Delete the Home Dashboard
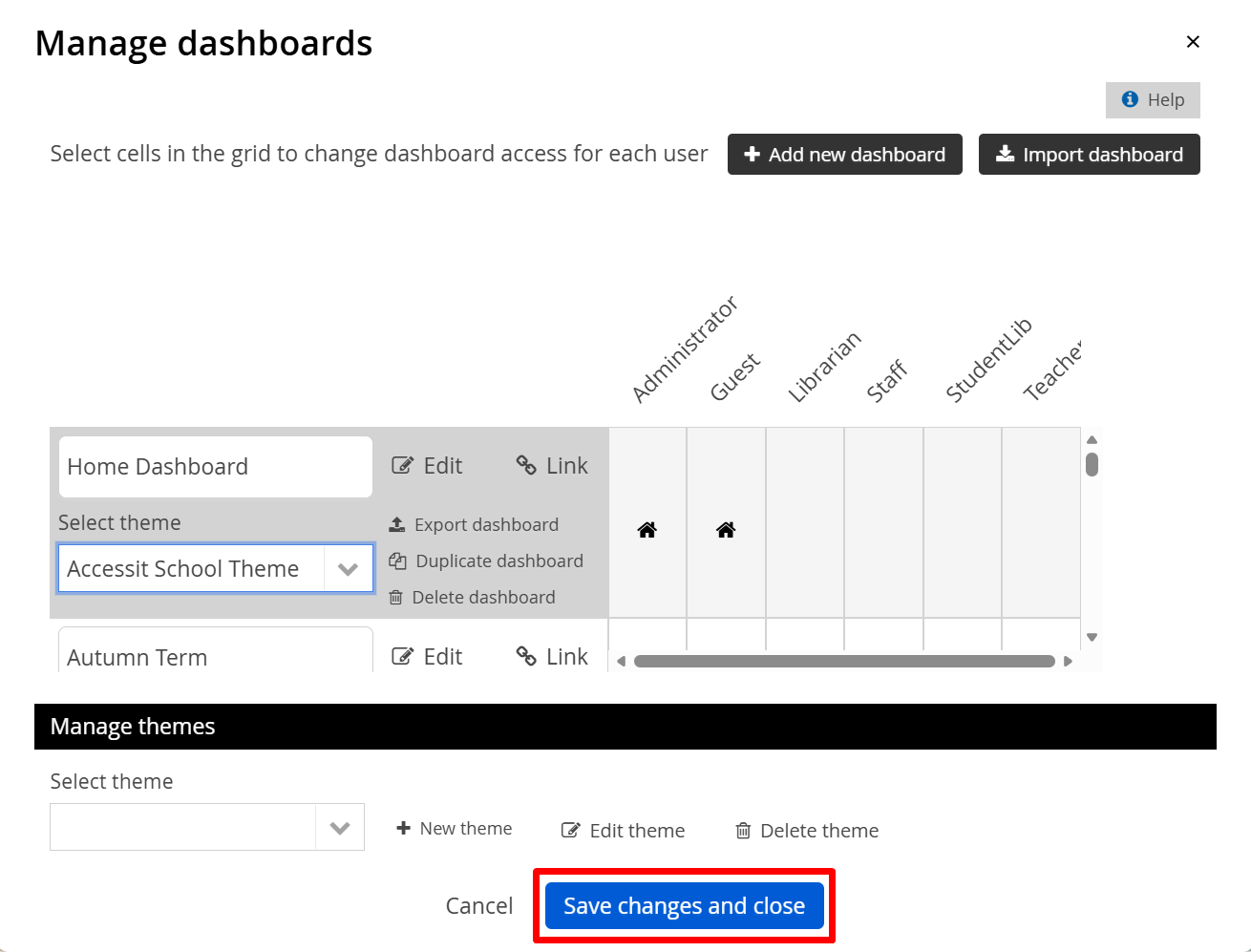The height and width of the screenshot is (952, 1251). [x=472, y=598]
